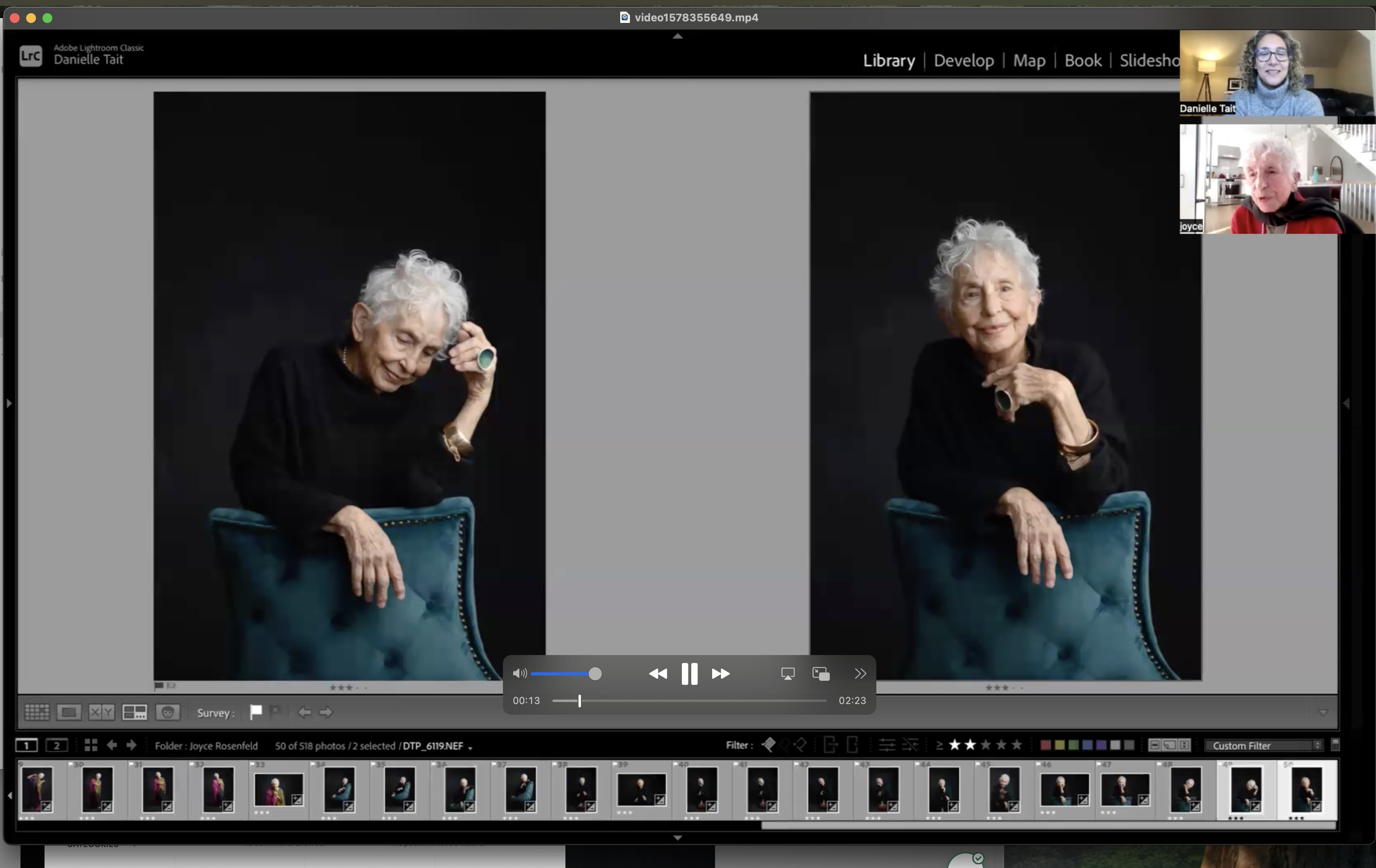
Task: Open the grid shortcut icon above filmstrip
Action: click(x=91, y=745)
